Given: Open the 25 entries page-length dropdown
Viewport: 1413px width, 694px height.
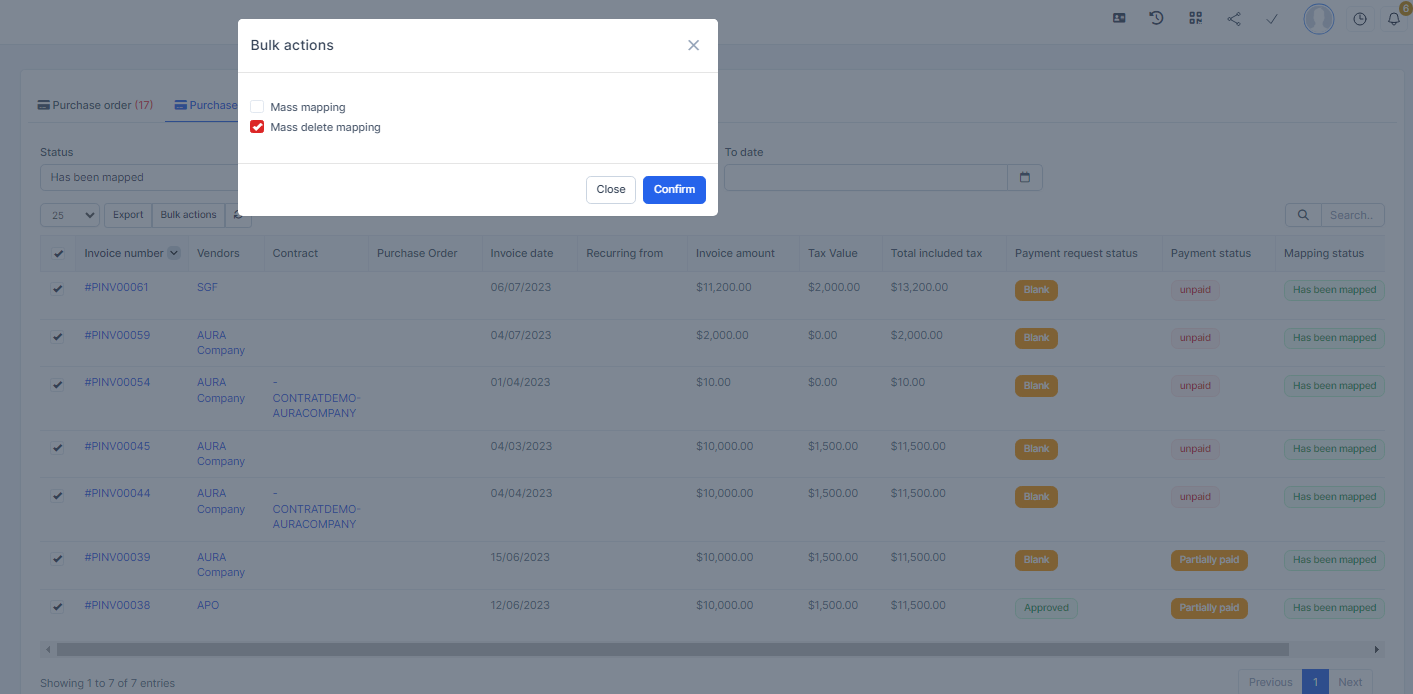Looking at the screenshot, I should click(x=70, y=215).
